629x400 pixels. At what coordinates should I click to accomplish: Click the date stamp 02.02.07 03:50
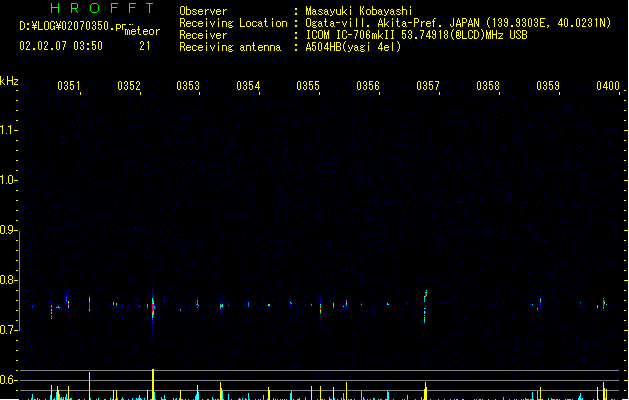point(61,46)
